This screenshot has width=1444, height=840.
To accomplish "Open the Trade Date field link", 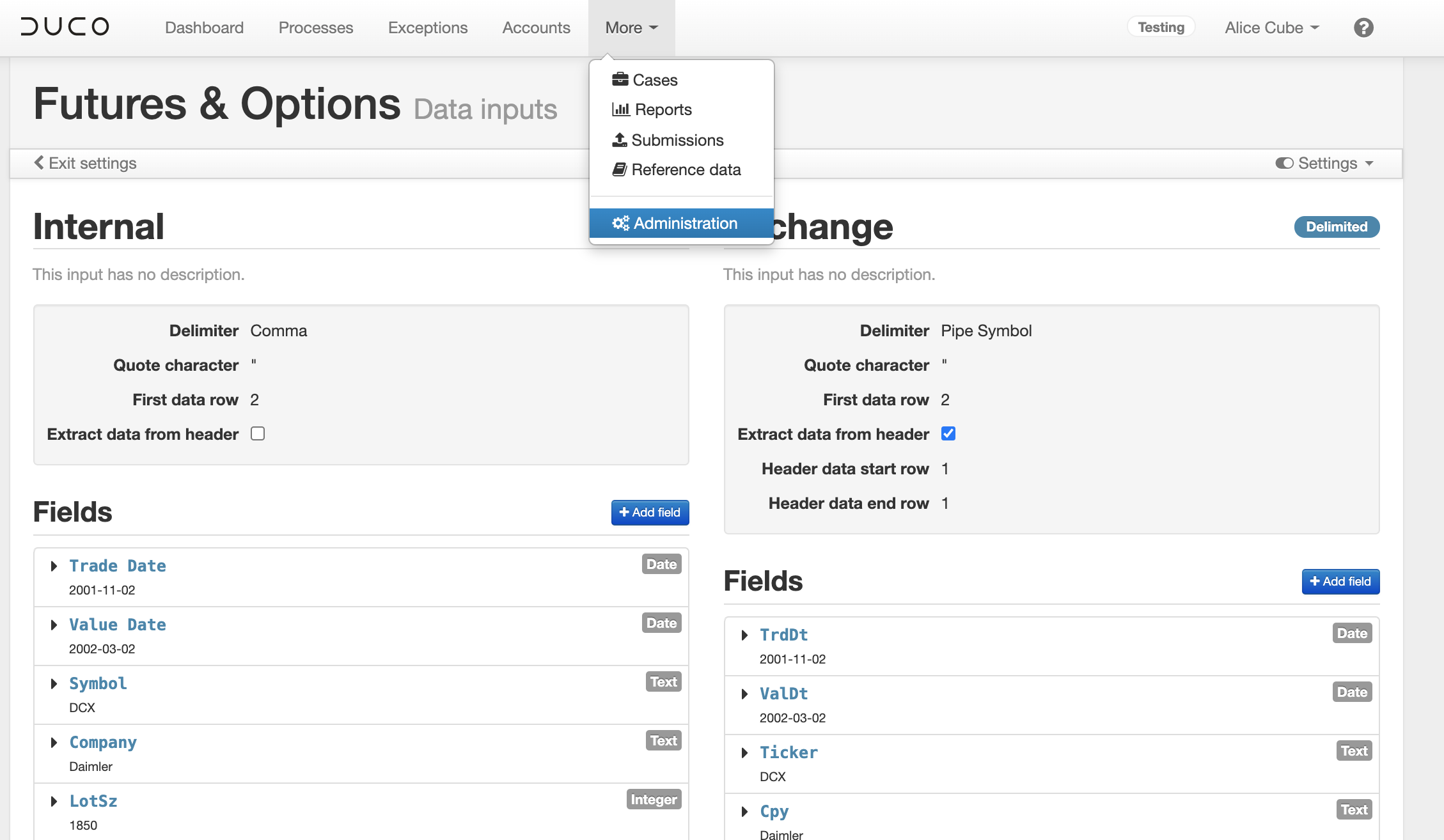I will click(118, 566).
